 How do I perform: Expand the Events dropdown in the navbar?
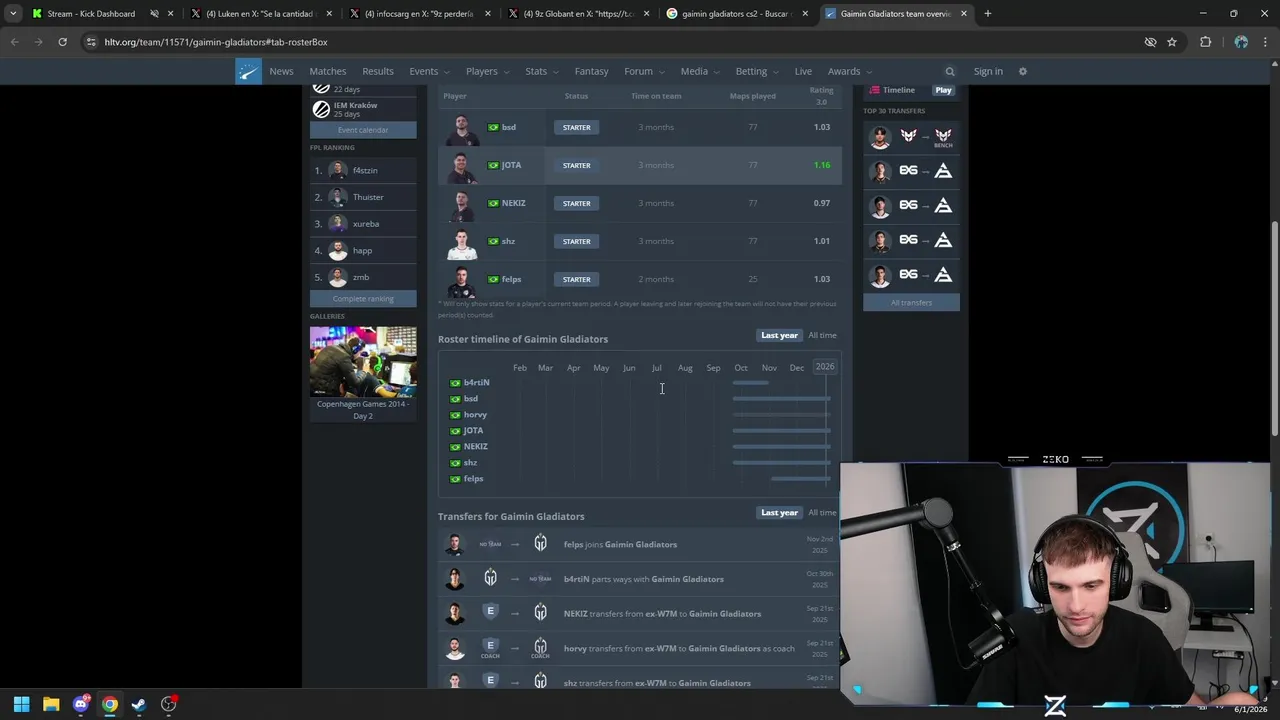click(x=429, y=71)
